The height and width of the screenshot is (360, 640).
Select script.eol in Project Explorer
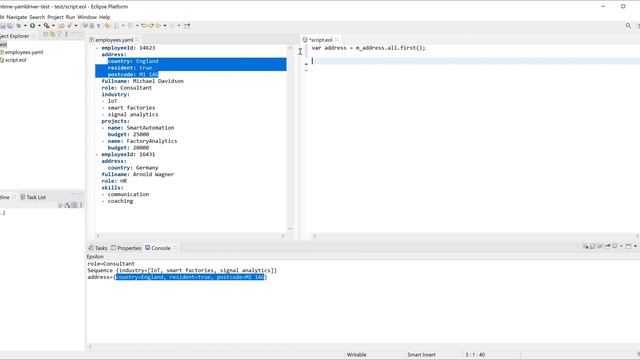15,60
